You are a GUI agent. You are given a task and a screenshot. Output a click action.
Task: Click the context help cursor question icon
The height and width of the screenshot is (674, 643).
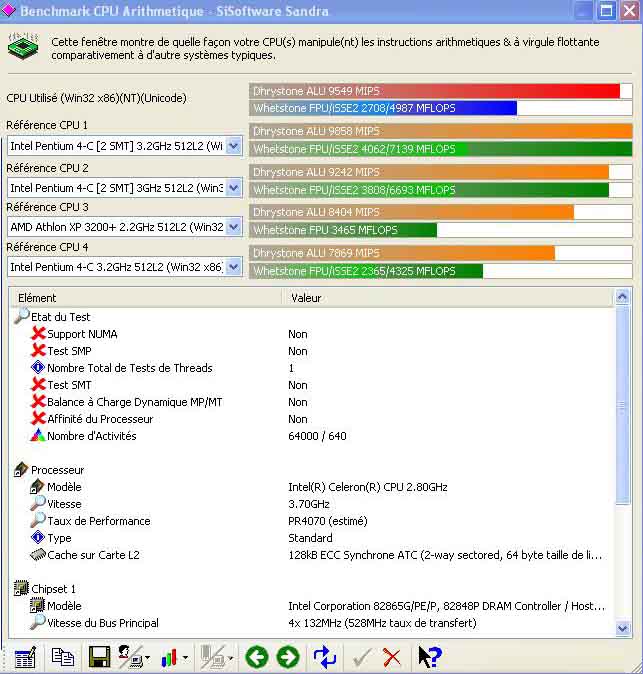[x=429, y=657]
